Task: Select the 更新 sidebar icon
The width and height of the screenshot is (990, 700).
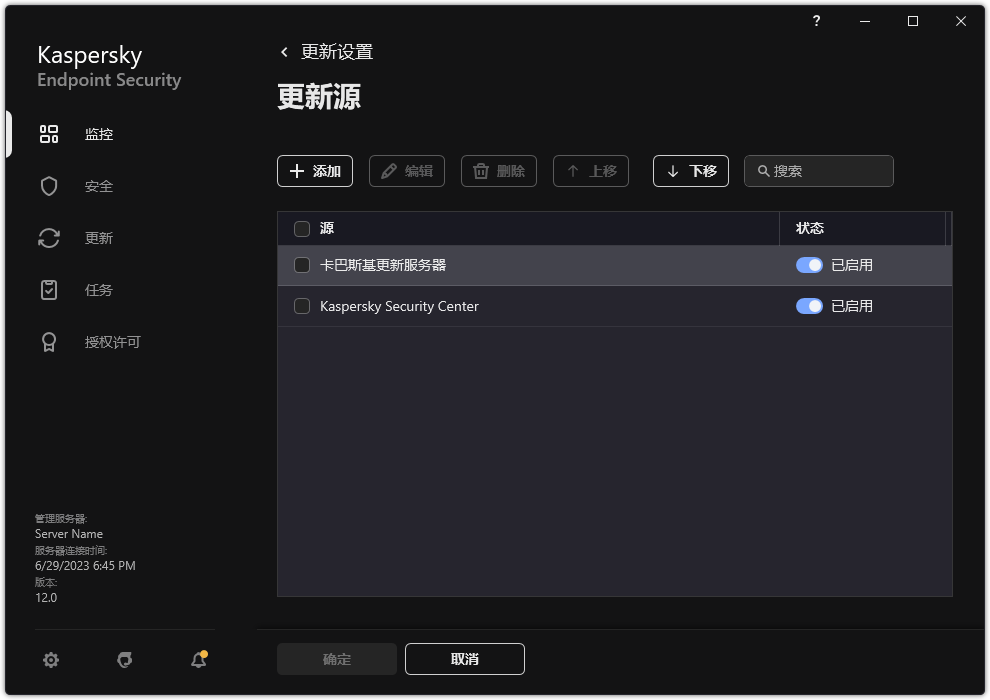Action: (48, 237)
